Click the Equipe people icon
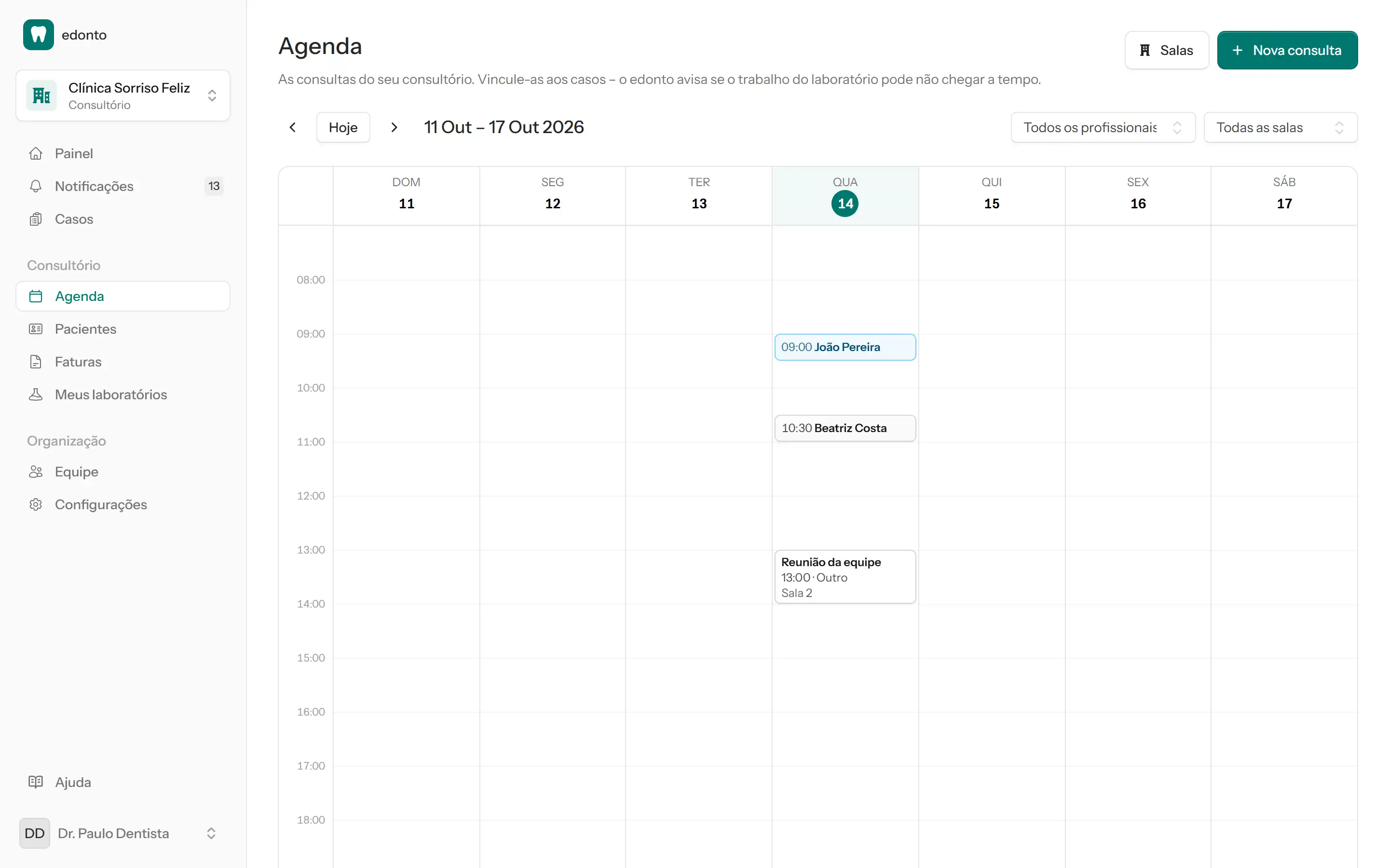1389x868 pixels. (36, 472)
